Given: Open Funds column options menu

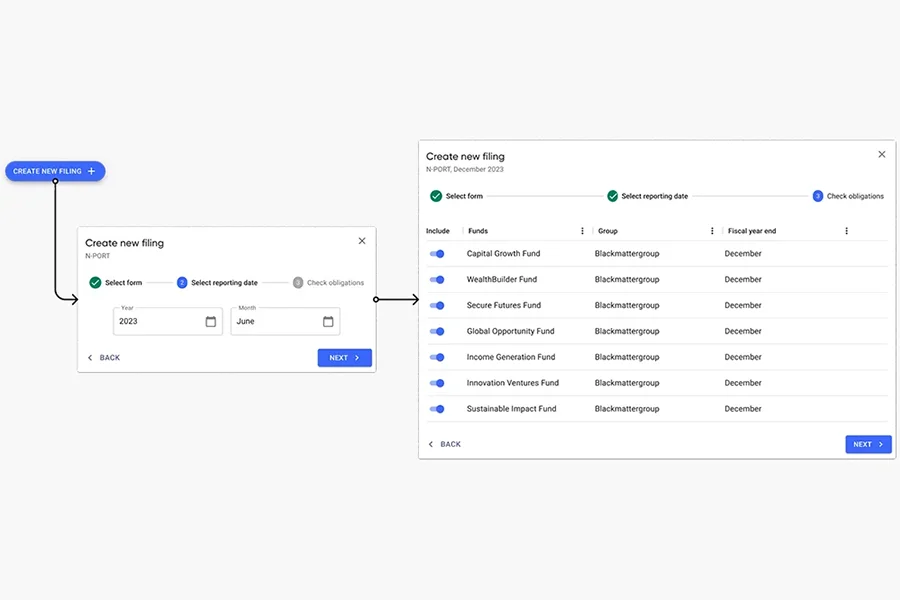Looking at the screenshot, I should [583, 231].
